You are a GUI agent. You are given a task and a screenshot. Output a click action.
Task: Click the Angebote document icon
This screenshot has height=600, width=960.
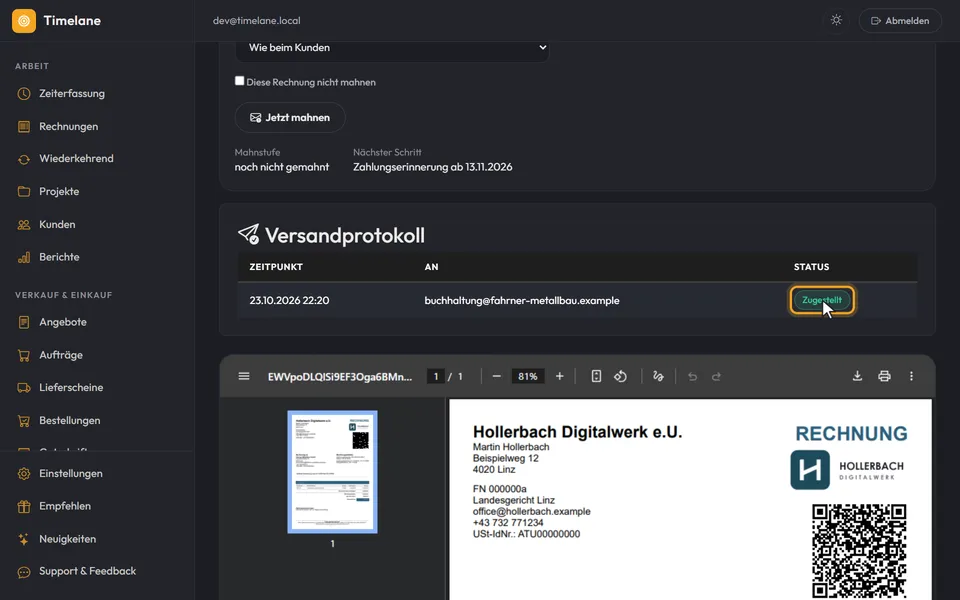(x=24, y=322)
